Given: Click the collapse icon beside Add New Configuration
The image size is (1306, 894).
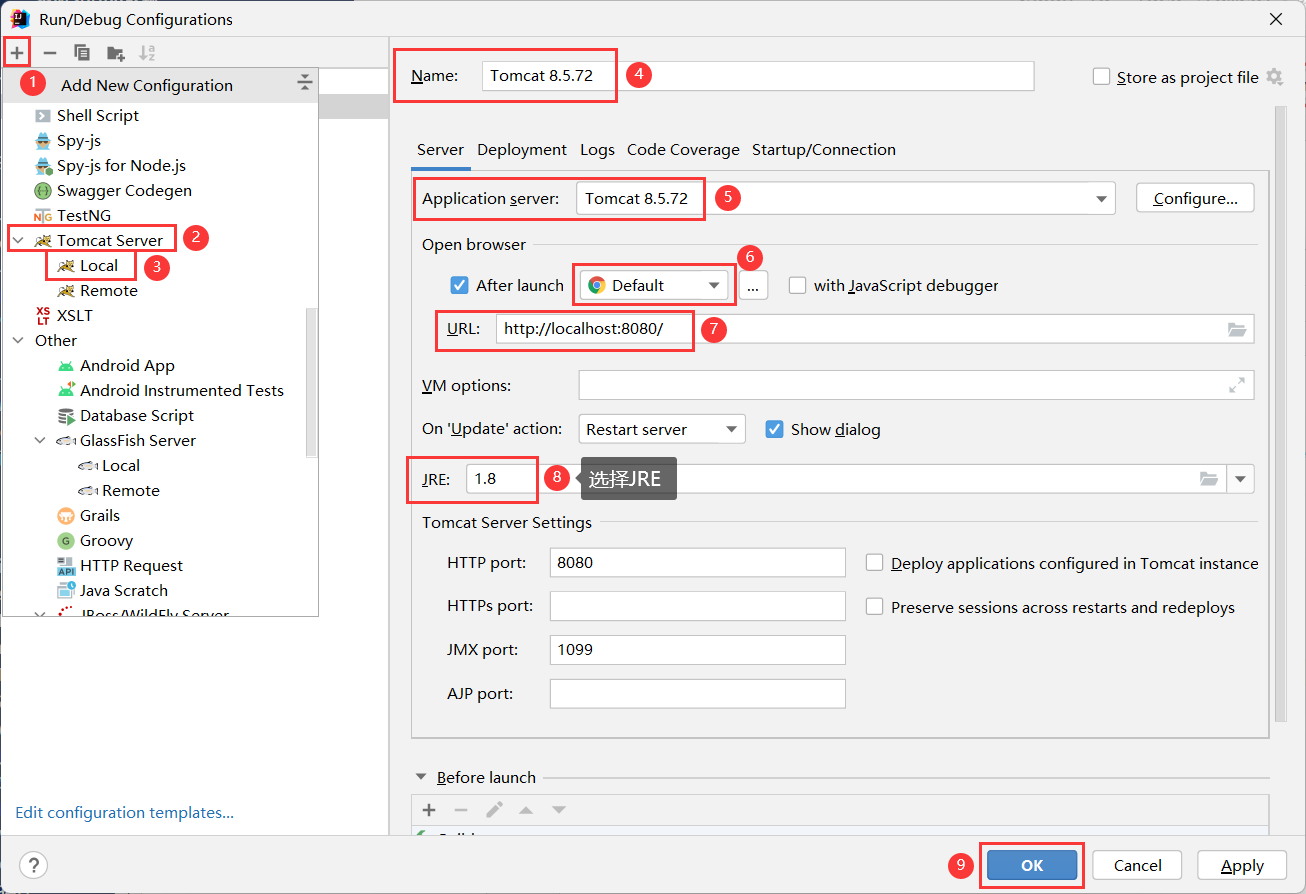Looking at the screenshot, I should (x=305, y=83).
